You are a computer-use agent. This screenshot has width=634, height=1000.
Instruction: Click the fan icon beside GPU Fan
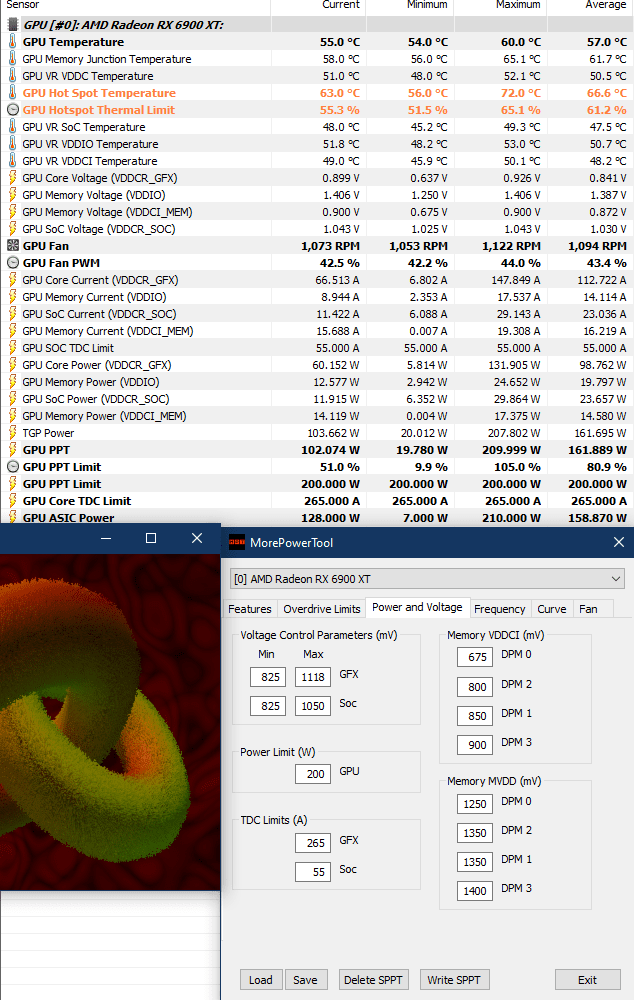tap(12, 246)
